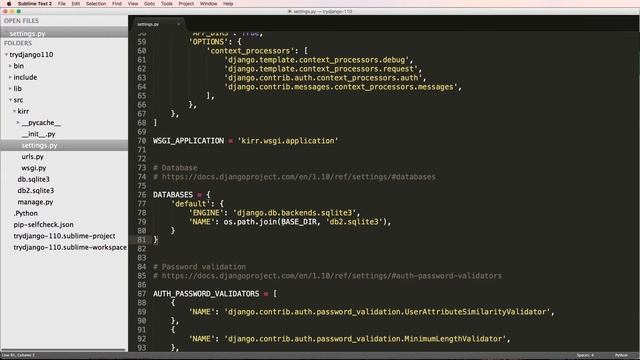The width and height of the screenshot is (640, 360).
Task: Open the Project menu
Action: click(x=186, y=4)
